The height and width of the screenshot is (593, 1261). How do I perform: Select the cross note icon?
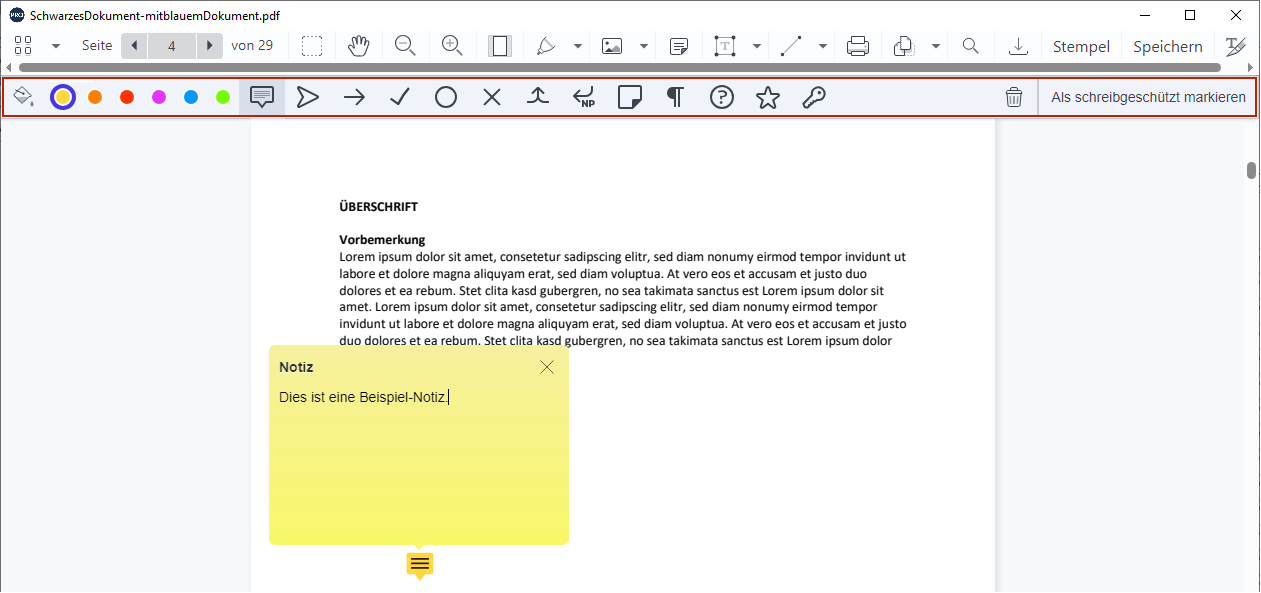click(x=492, y=97)
